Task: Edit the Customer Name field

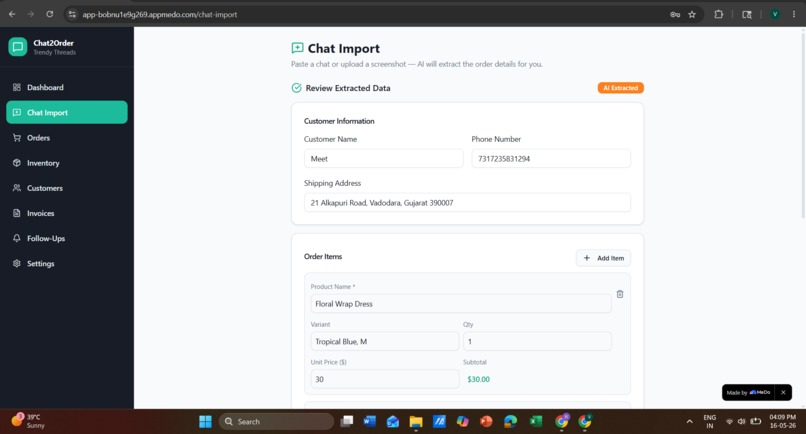Action: [x=383, y=159]
